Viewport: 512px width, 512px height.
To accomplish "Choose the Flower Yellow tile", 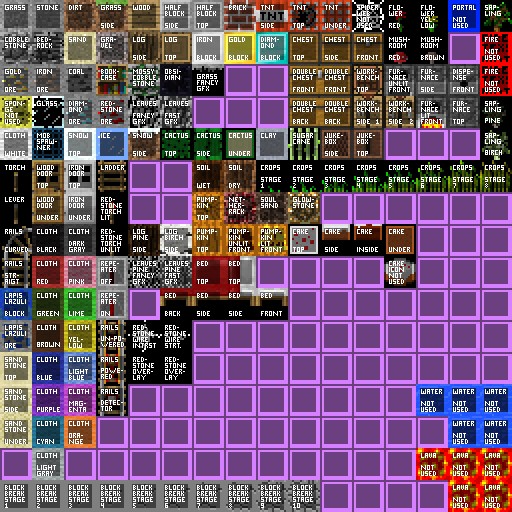I will (x=432, y=16).
